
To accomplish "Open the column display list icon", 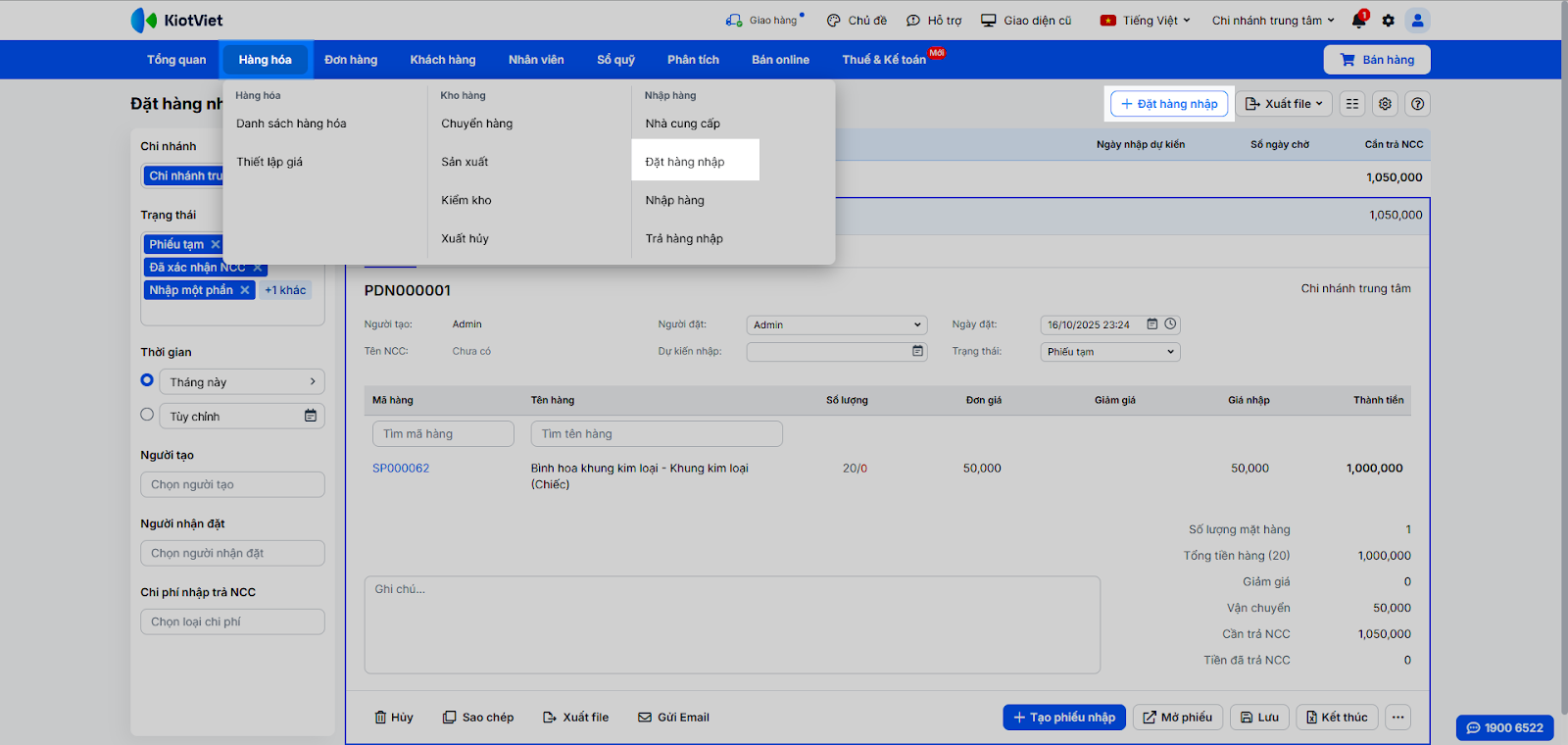I will [x=1352, y=104].
